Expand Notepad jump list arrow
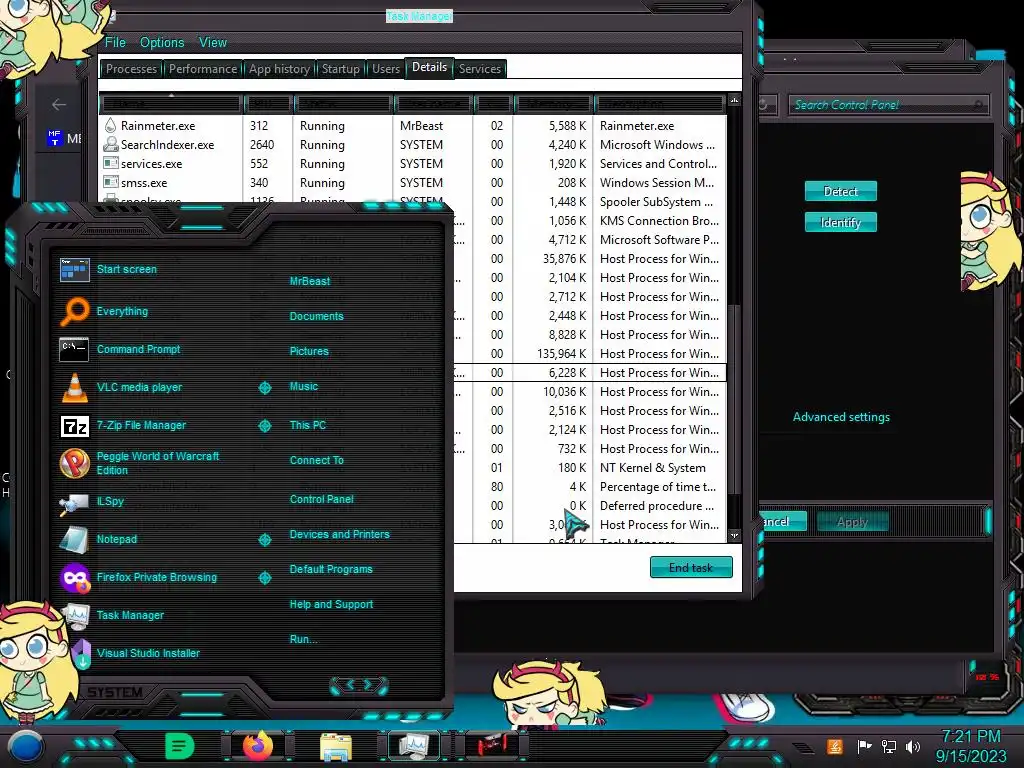1024x768 pixels. (x=264, y=539)
